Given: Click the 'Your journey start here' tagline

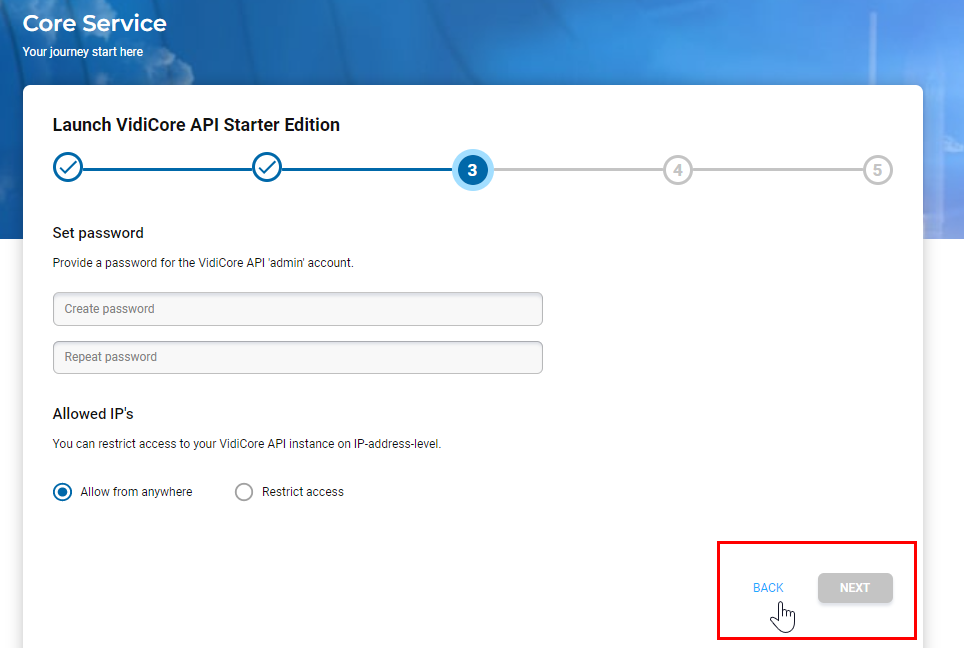Looking at the screenshot, I should tap(83, 51).
